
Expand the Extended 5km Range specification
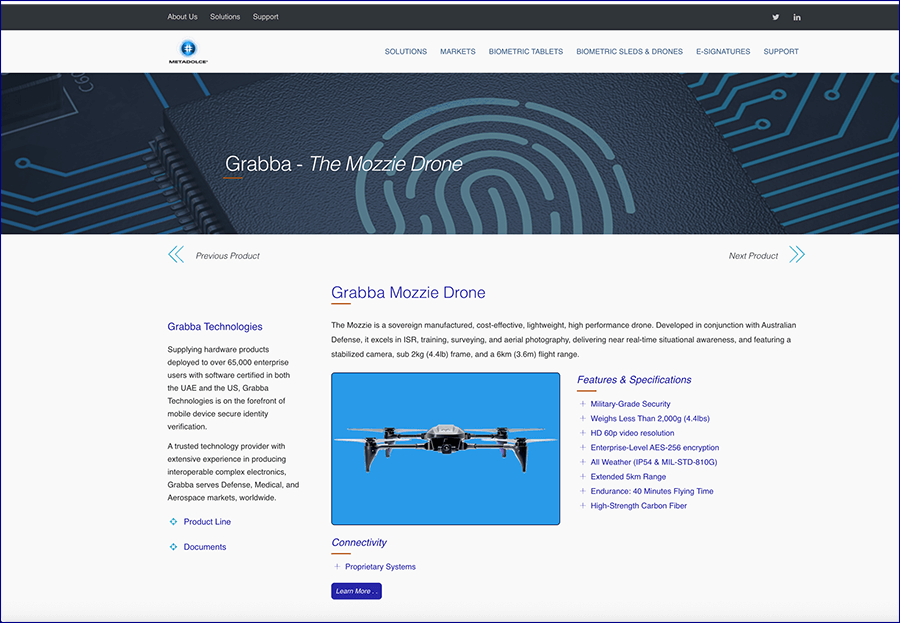pyautogui.click(x=583, y=476)
